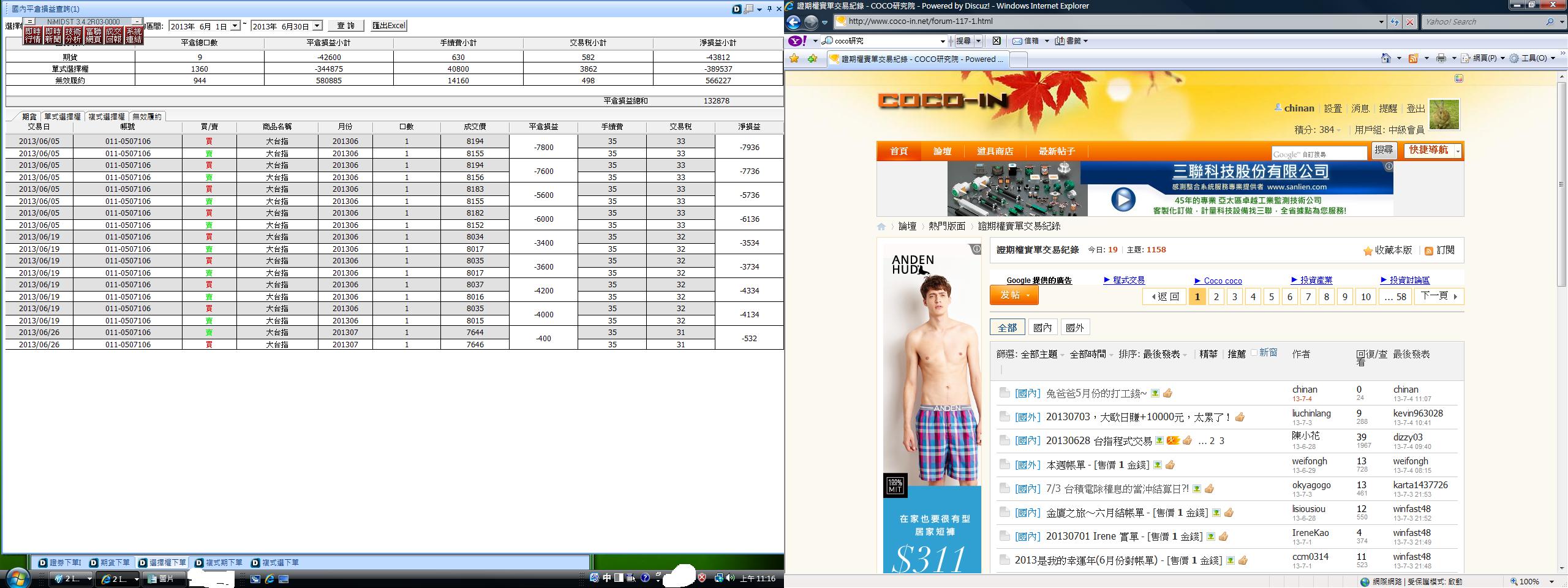The image size is (1568, 588).
Task: Click the Yahoo! Search box in IE
Action: [1482, 22]
